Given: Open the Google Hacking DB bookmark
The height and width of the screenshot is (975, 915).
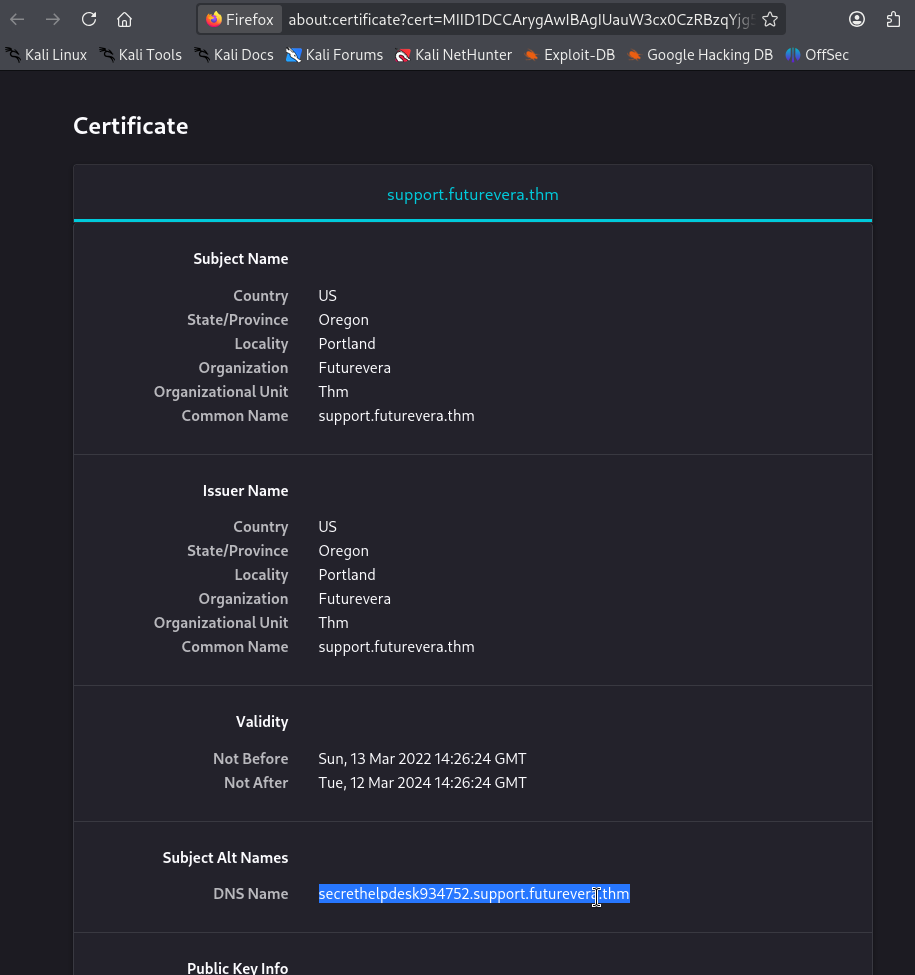Looking at the screenshot, I should click(x=700, y=55).
